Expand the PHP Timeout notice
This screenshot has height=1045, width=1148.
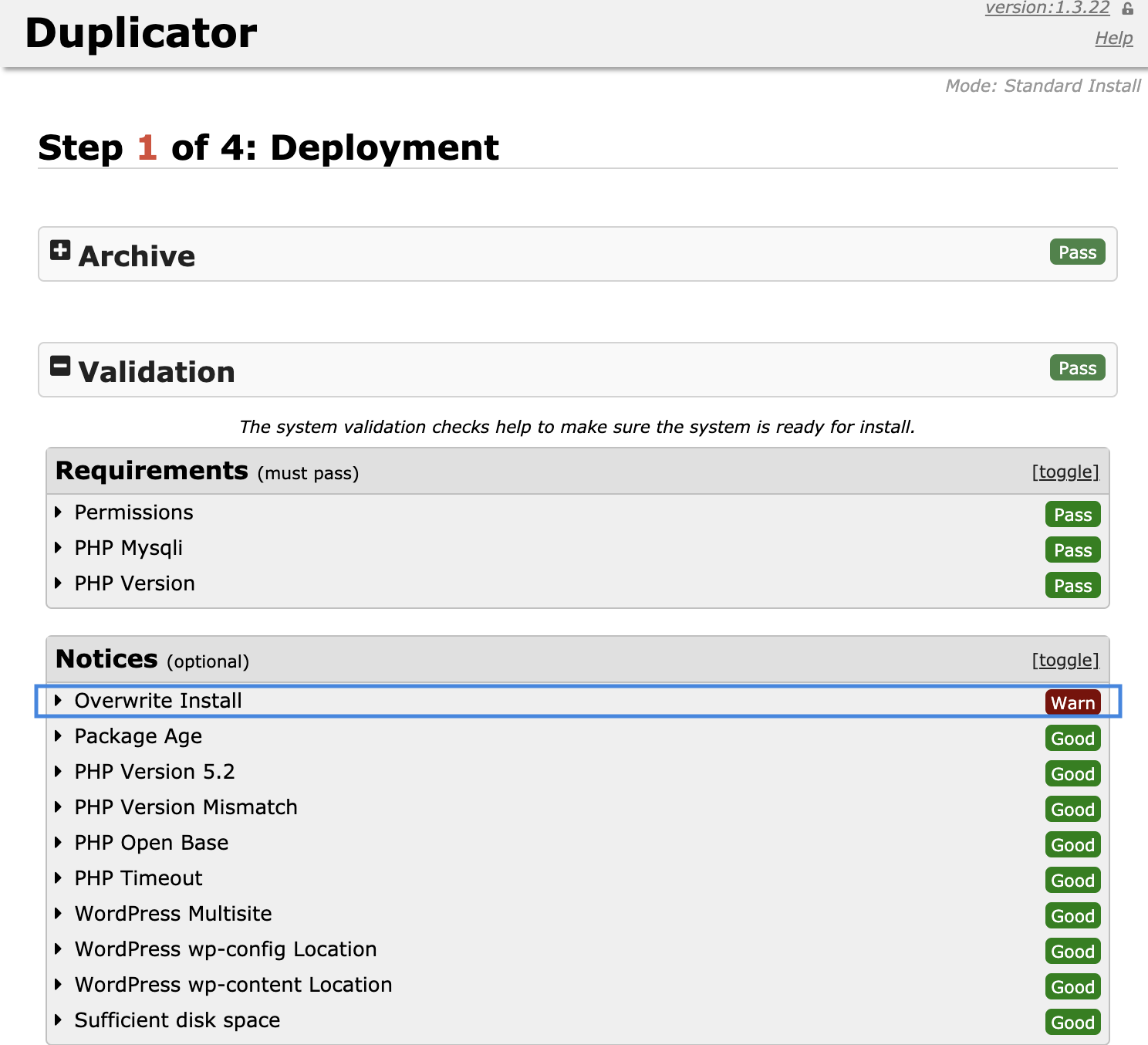tap(138, 878)
